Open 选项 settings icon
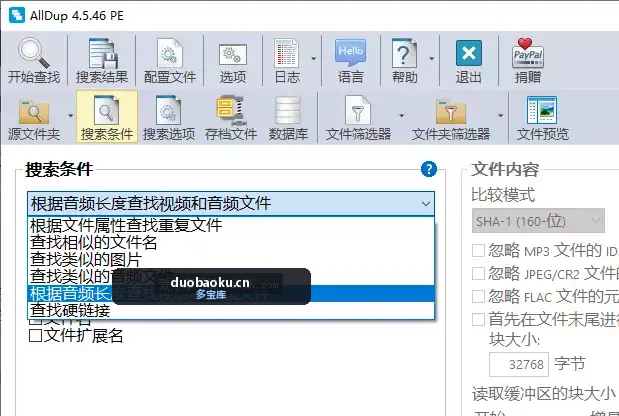This screenshot has width=619, height=416. [x=233, y=54]
